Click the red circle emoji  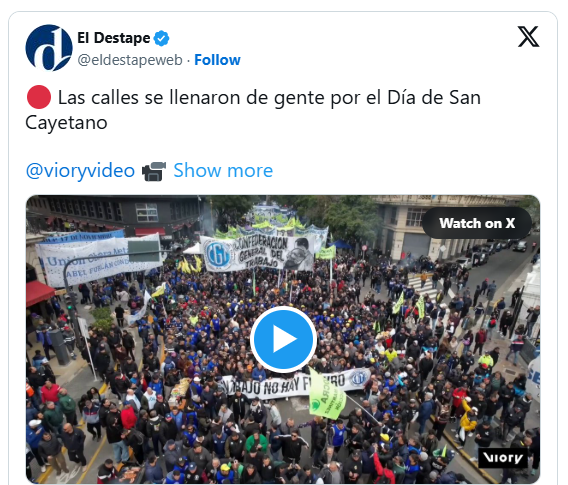click(x=39, y=97)
